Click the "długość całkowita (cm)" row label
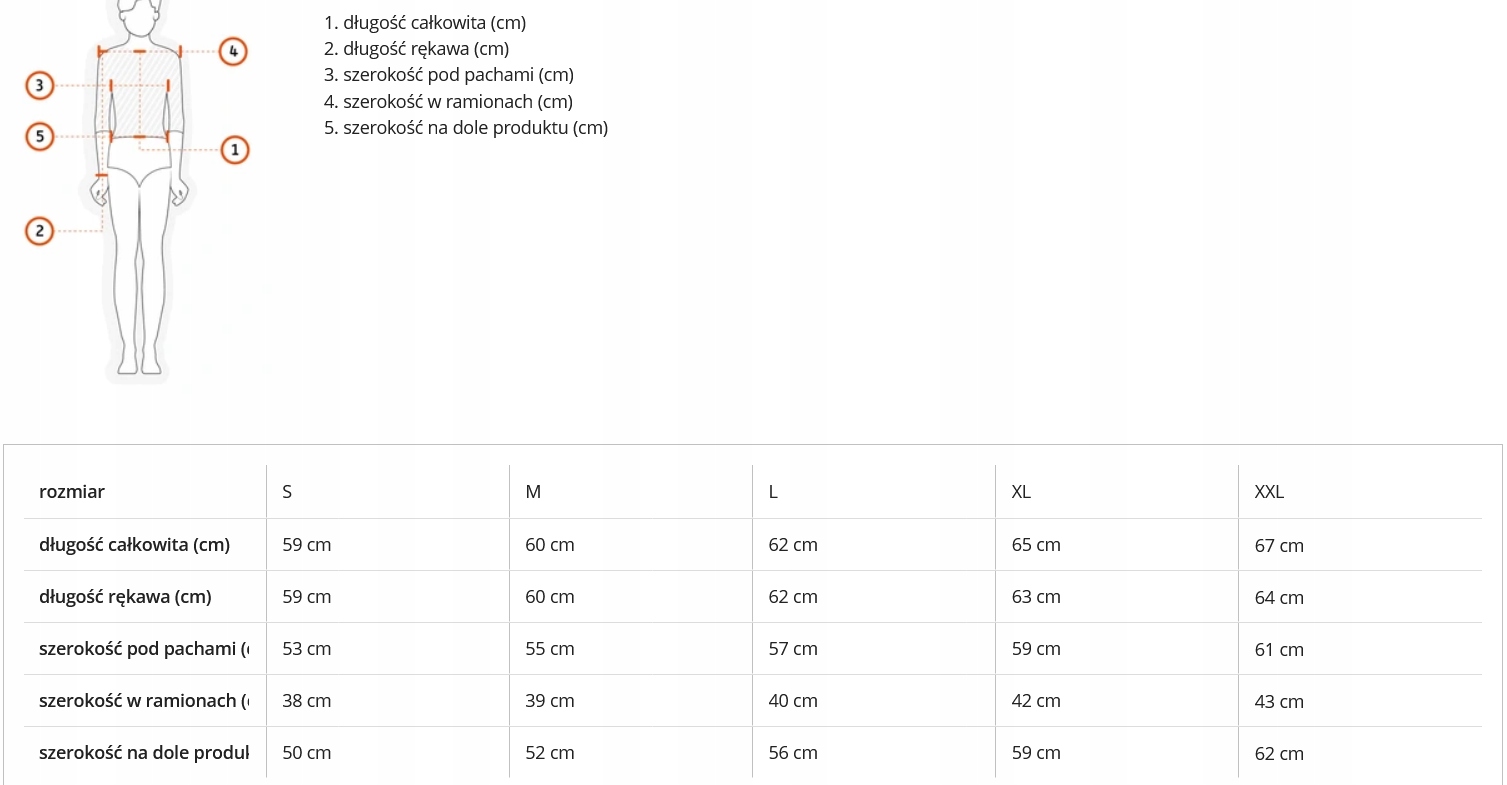The width and height of the screenshot is (1507, 785). [134, 545]
